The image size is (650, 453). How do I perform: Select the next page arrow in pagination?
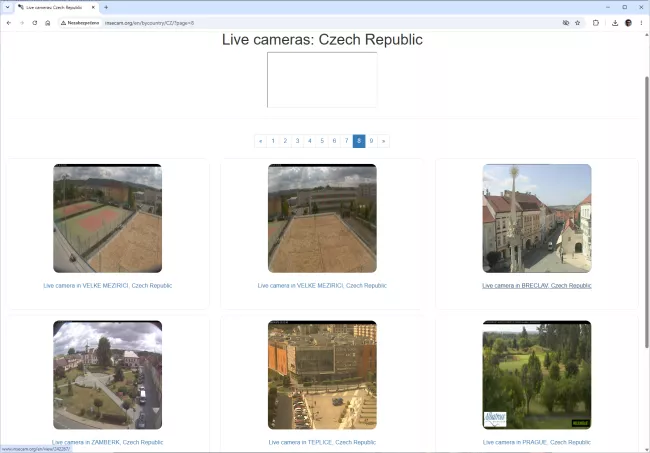point(383,141)
